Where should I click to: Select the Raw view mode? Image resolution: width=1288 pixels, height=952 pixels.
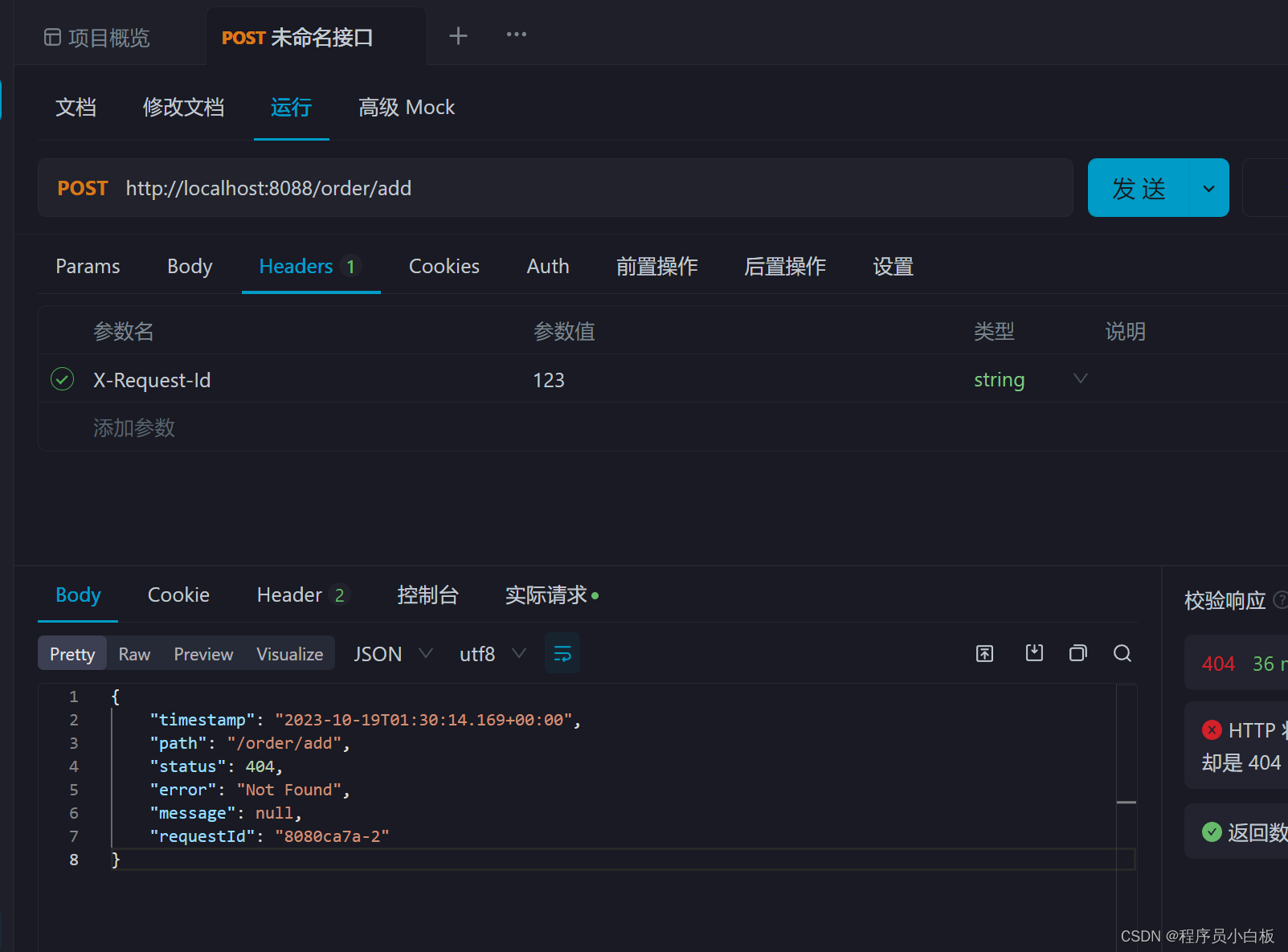pyautogui.click(x=134, y=654)
